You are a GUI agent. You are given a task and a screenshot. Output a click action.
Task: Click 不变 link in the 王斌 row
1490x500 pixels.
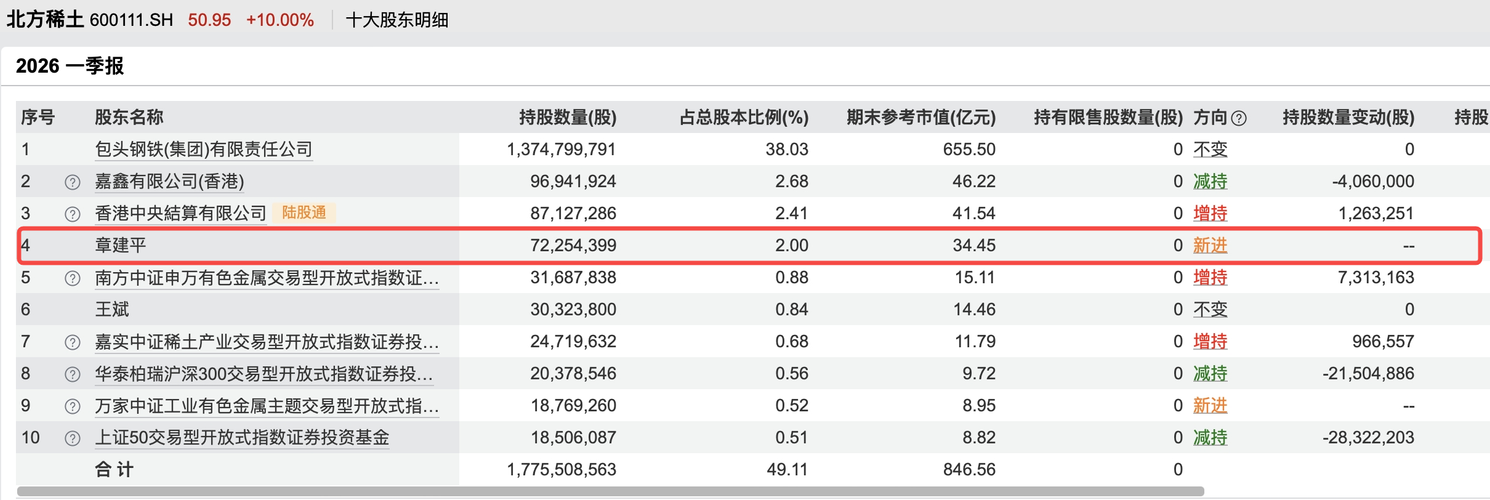tap(1210, 310)
